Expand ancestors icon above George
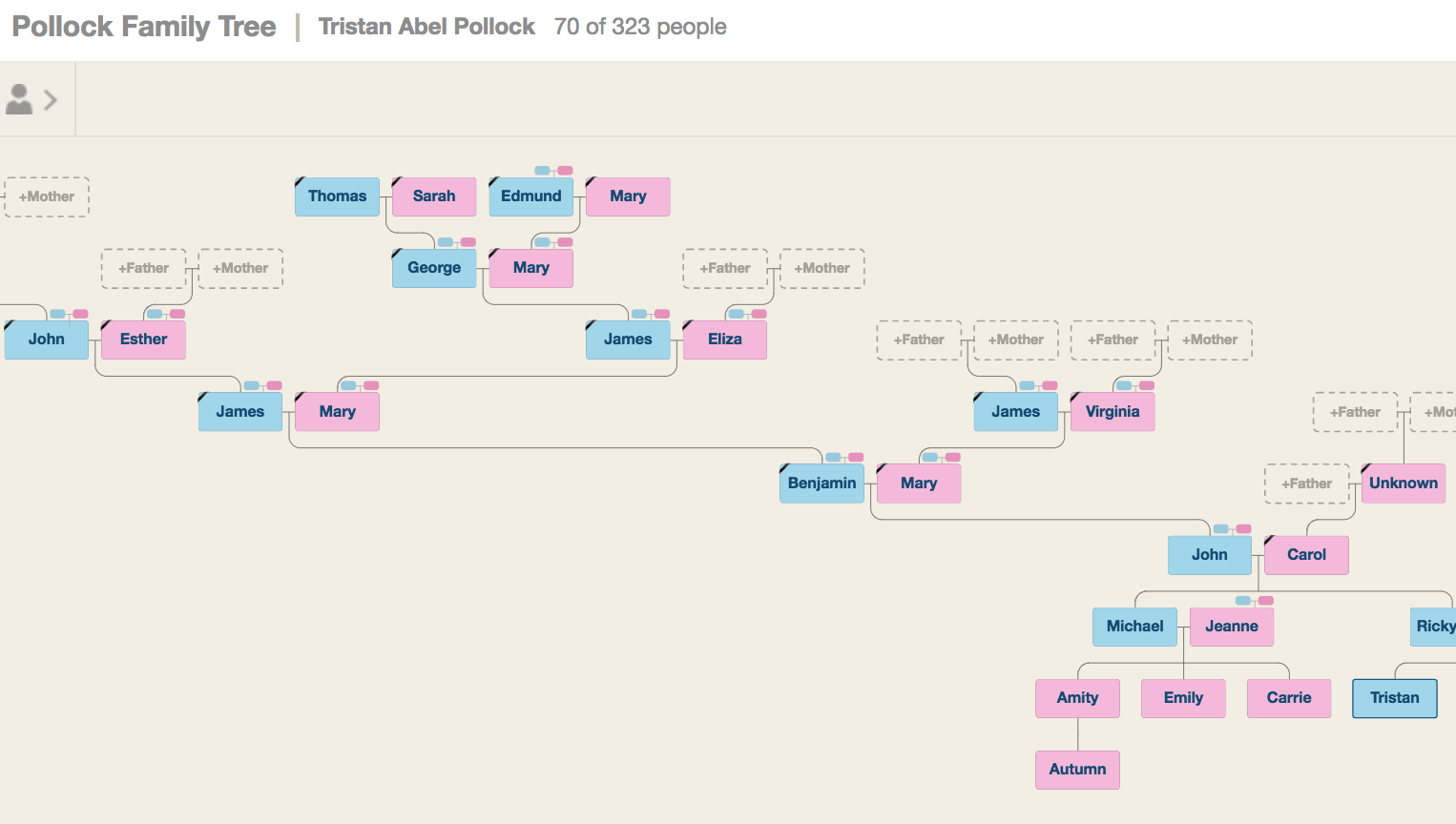 click(x=456, y=242)
